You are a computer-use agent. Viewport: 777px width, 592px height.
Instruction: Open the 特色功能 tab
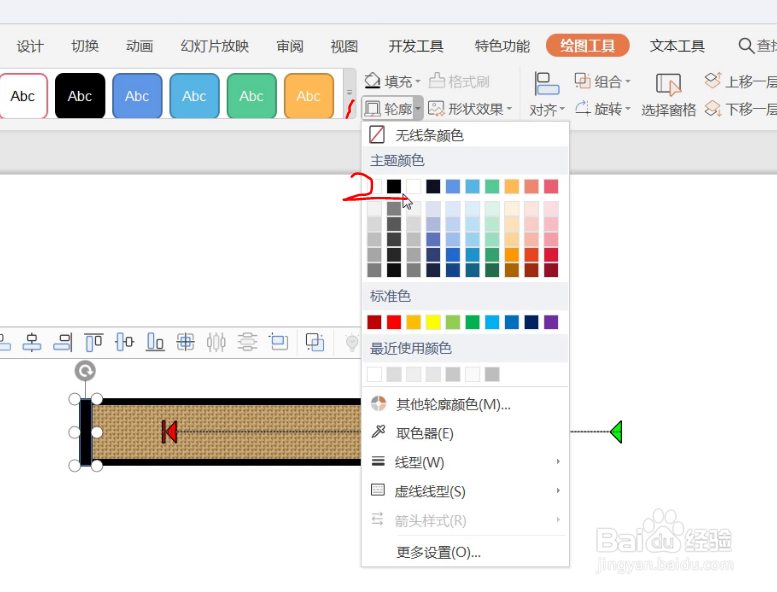pos(502,46)
